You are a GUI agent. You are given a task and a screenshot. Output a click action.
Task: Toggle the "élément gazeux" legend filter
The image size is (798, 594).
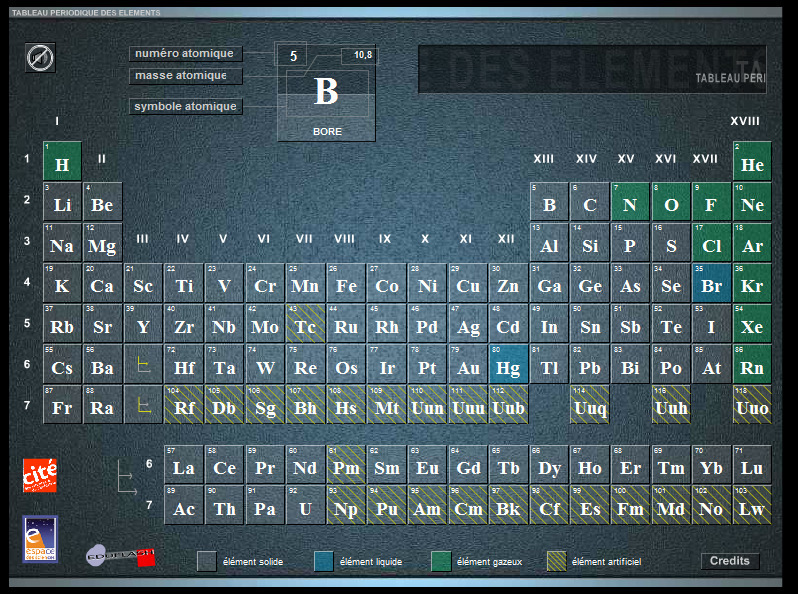(x=440, y=561)
